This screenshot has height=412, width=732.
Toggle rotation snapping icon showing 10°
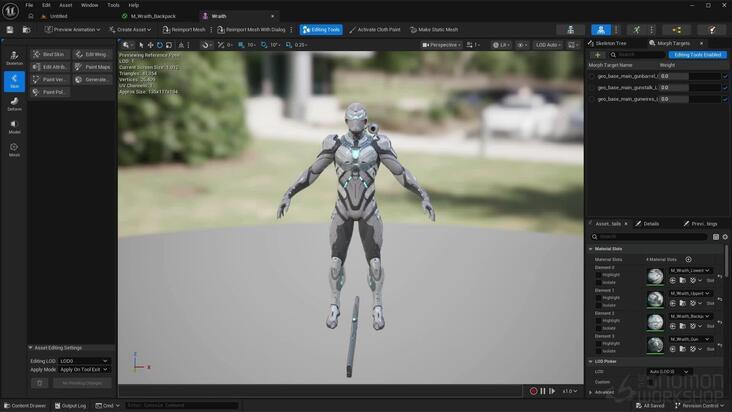[x=264, y=45]
